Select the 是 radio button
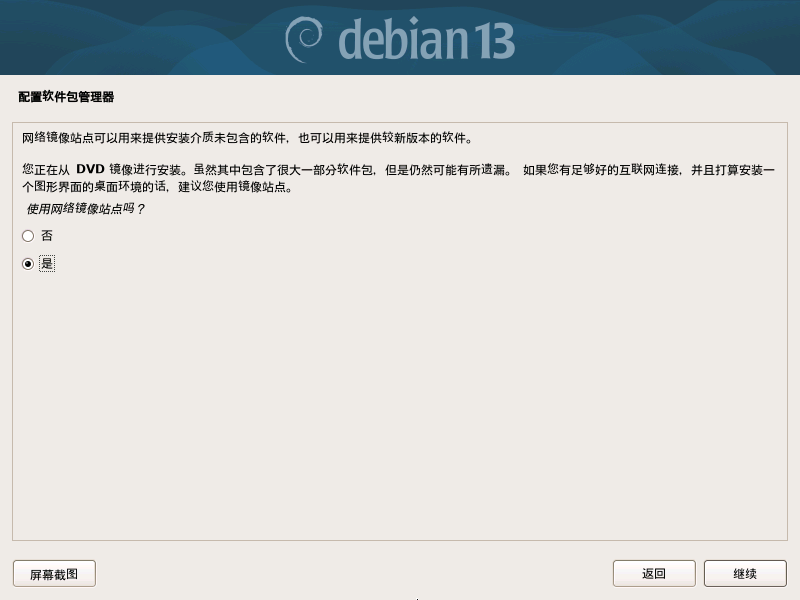The height and width of the screenshot is (600, 800). pyautogui.click(x=28, y=264)
